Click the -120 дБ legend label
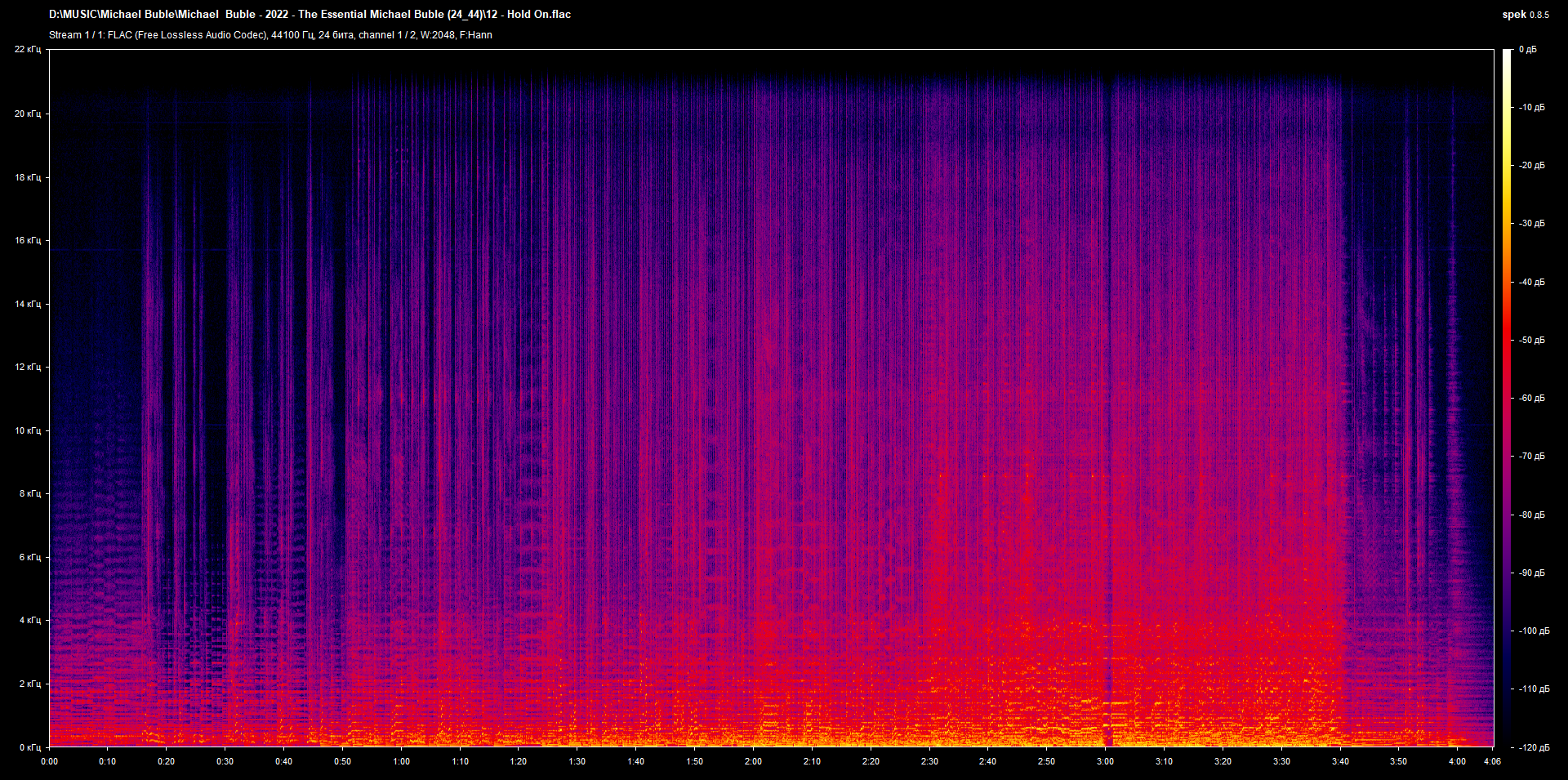1568x780 pixels. [x=1534, y=747]
